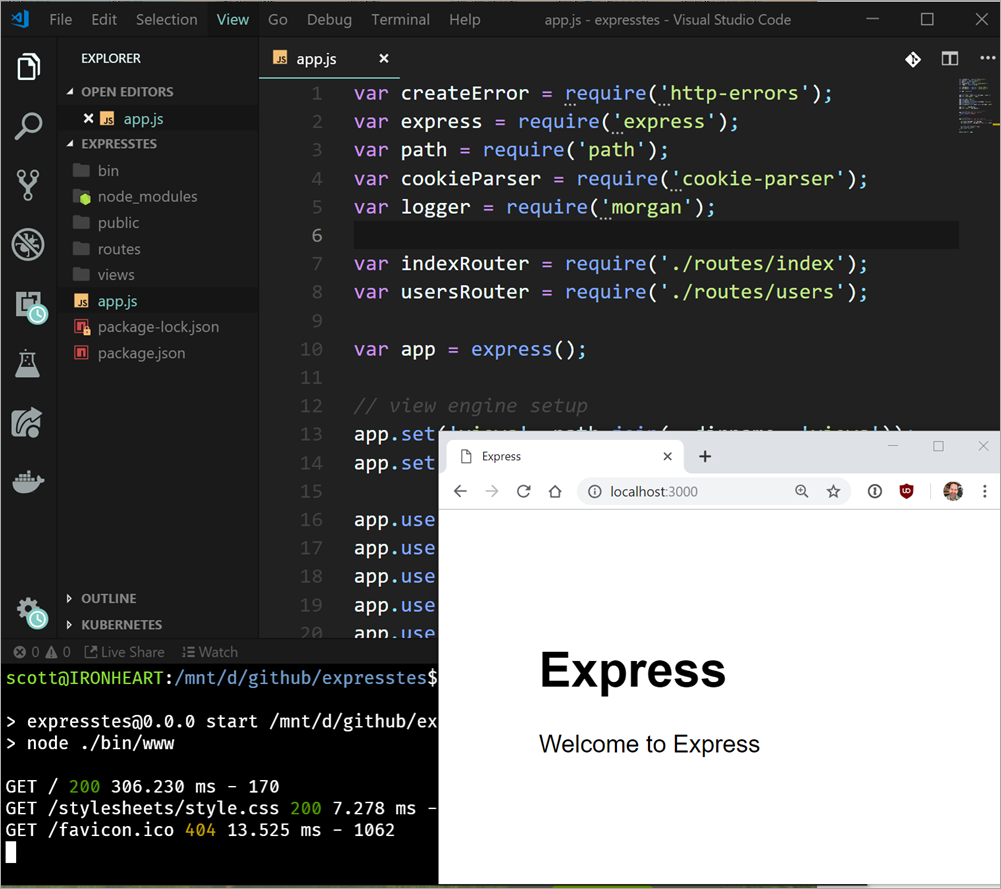Click the zoom magnifier in address bar

801,491
